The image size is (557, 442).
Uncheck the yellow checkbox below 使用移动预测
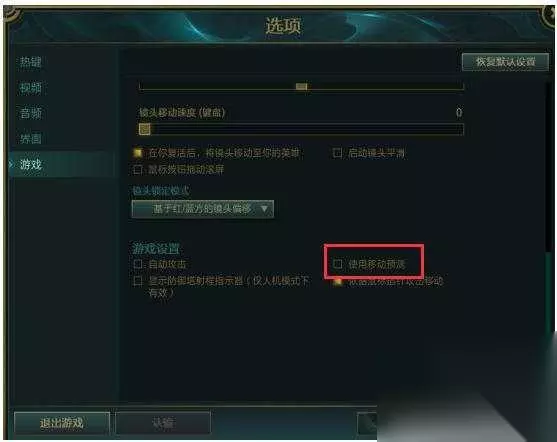[x=338, y=282]
